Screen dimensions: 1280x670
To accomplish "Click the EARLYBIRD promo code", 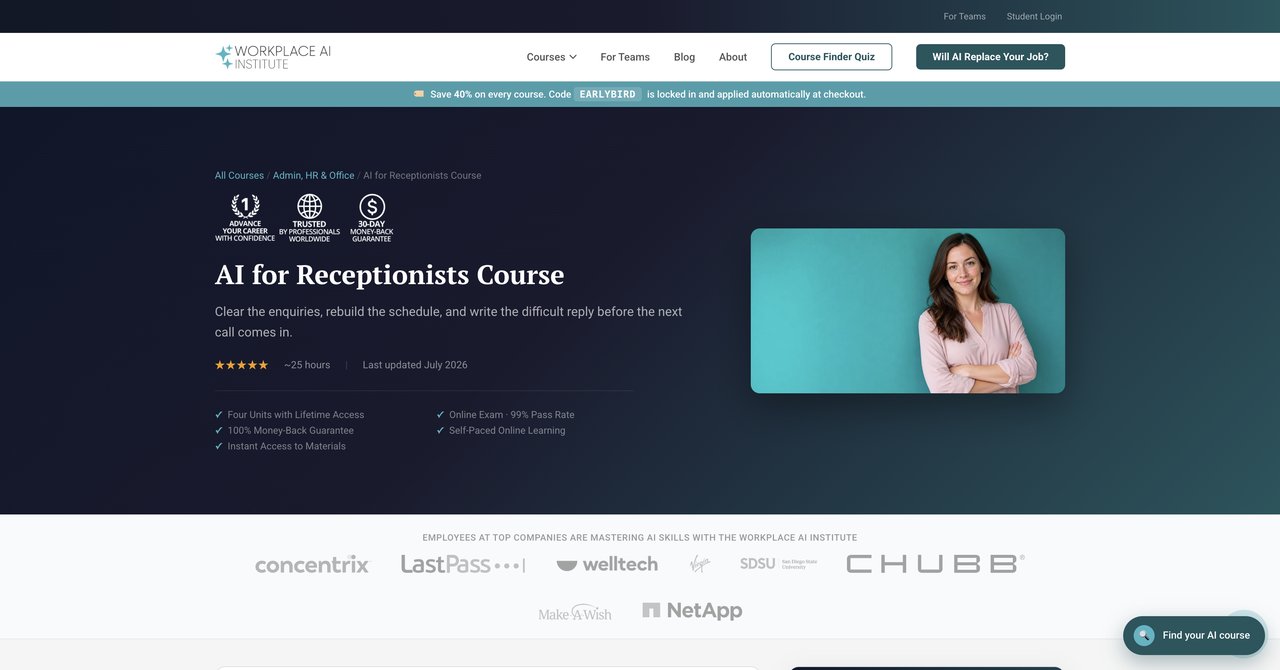I will (x=608, y=94).
